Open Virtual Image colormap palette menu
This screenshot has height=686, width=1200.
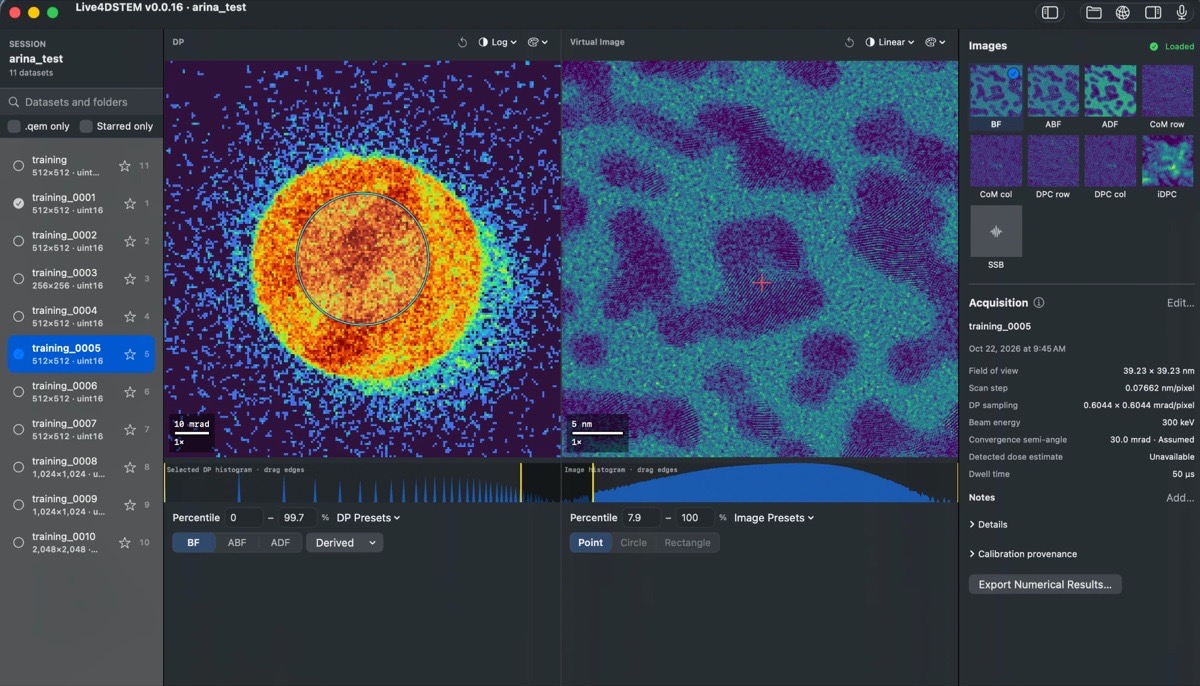pos(935,43)
